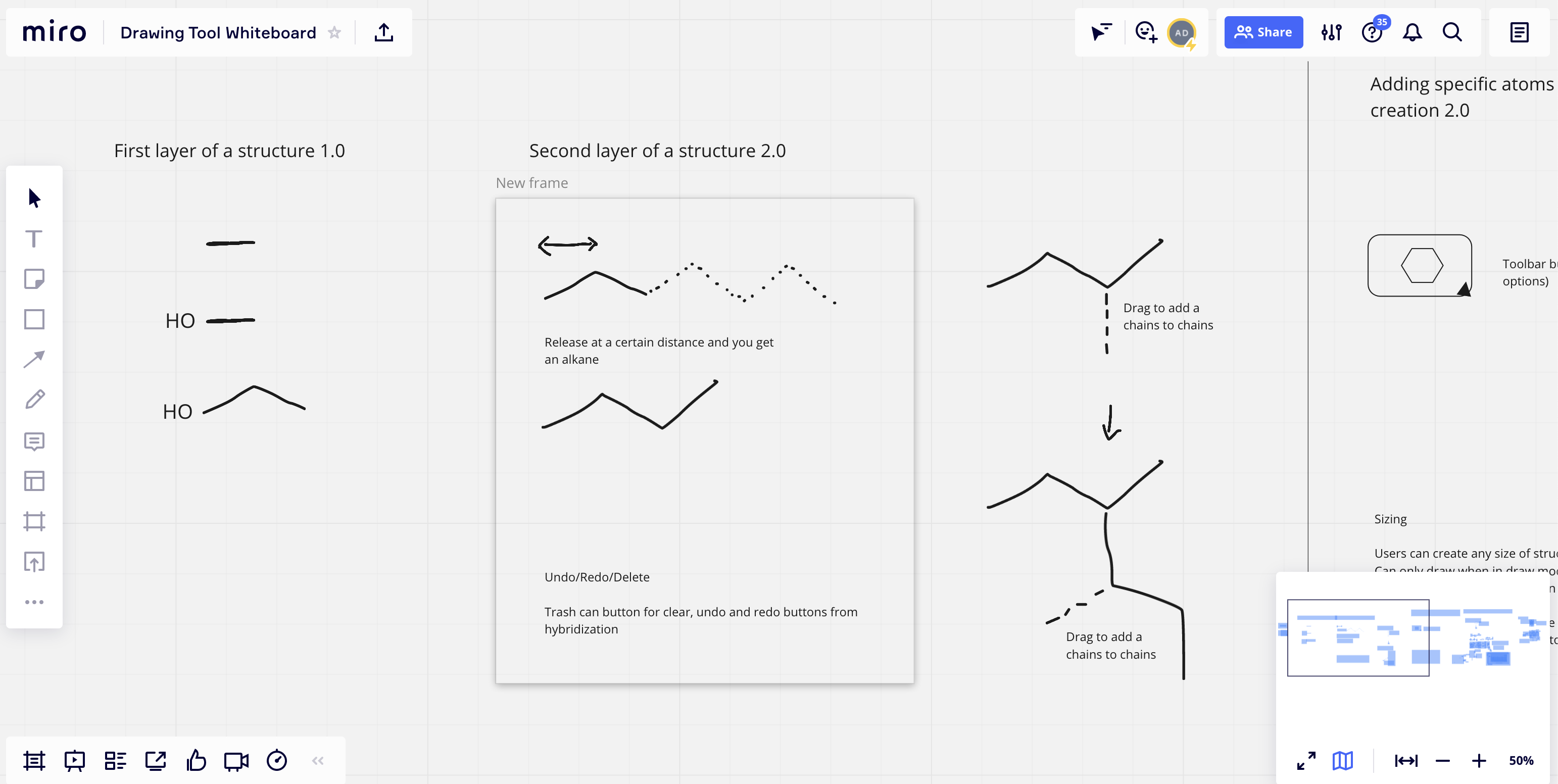Click the Share button
The height and width of the screenshot is (784, 1558).
[1263, 32]
